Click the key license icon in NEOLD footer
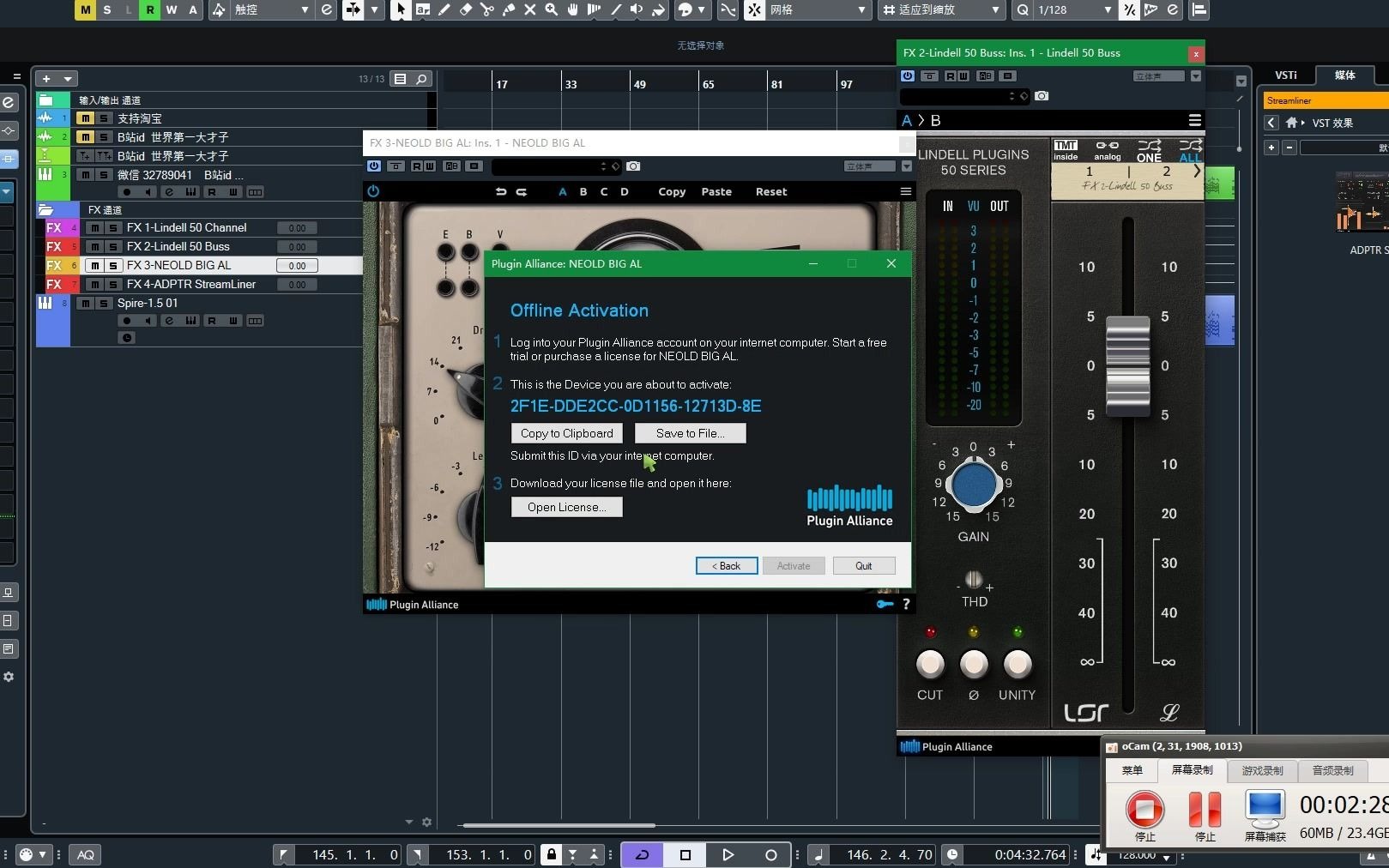The image size is (1389, 868). tap(885, 605)
